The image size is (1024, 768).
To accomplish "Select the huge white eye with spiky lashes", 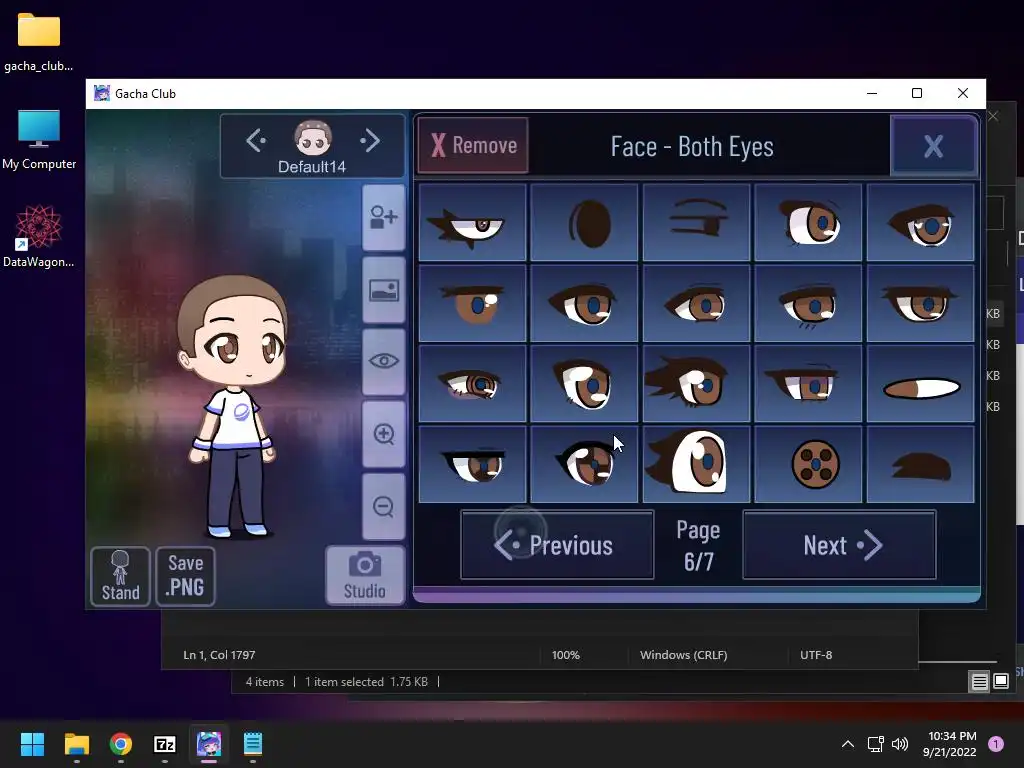I will pos(696,464).
